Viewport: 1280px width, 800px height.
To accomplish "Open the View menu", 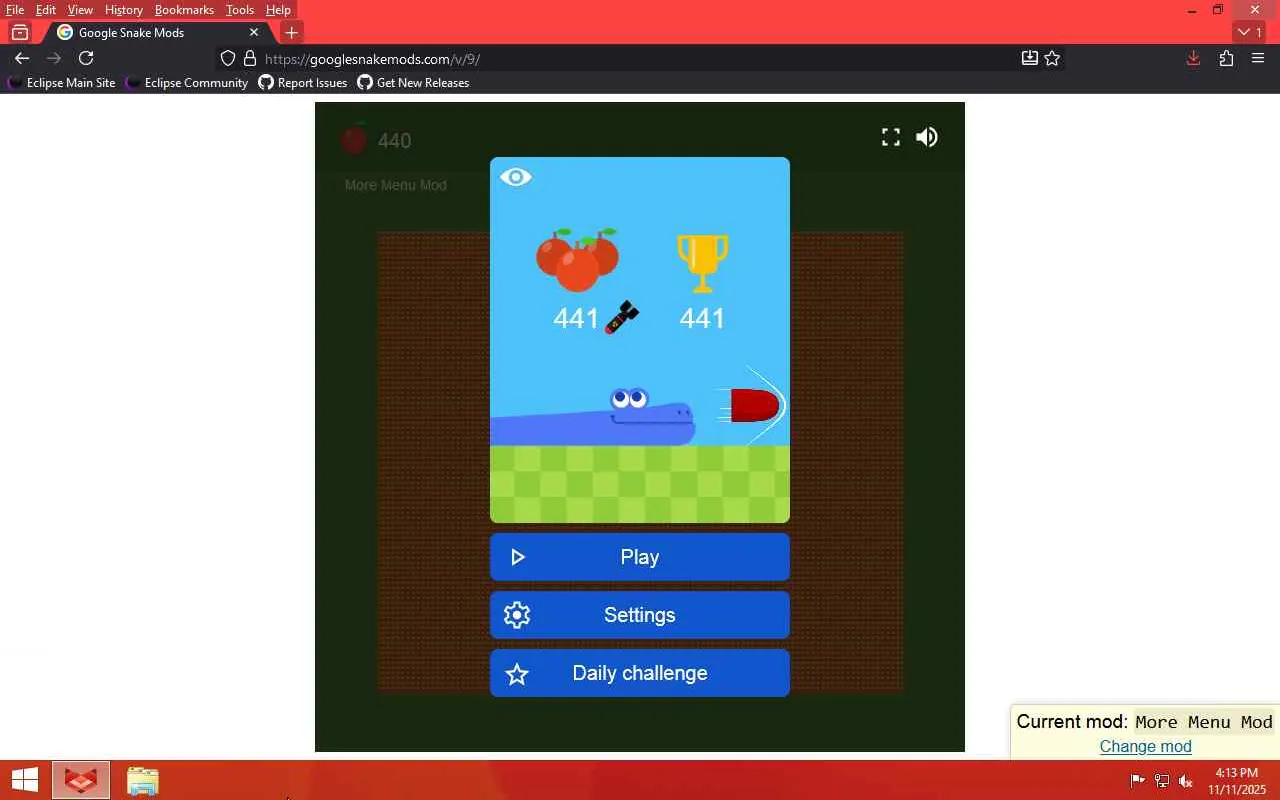I will pos(80,10).
